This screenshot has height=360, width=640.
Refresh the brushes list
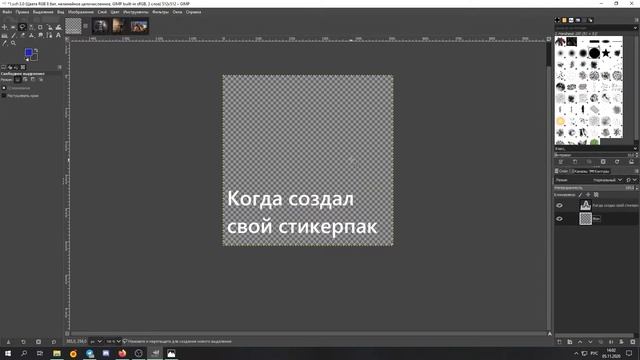[617, 162]
